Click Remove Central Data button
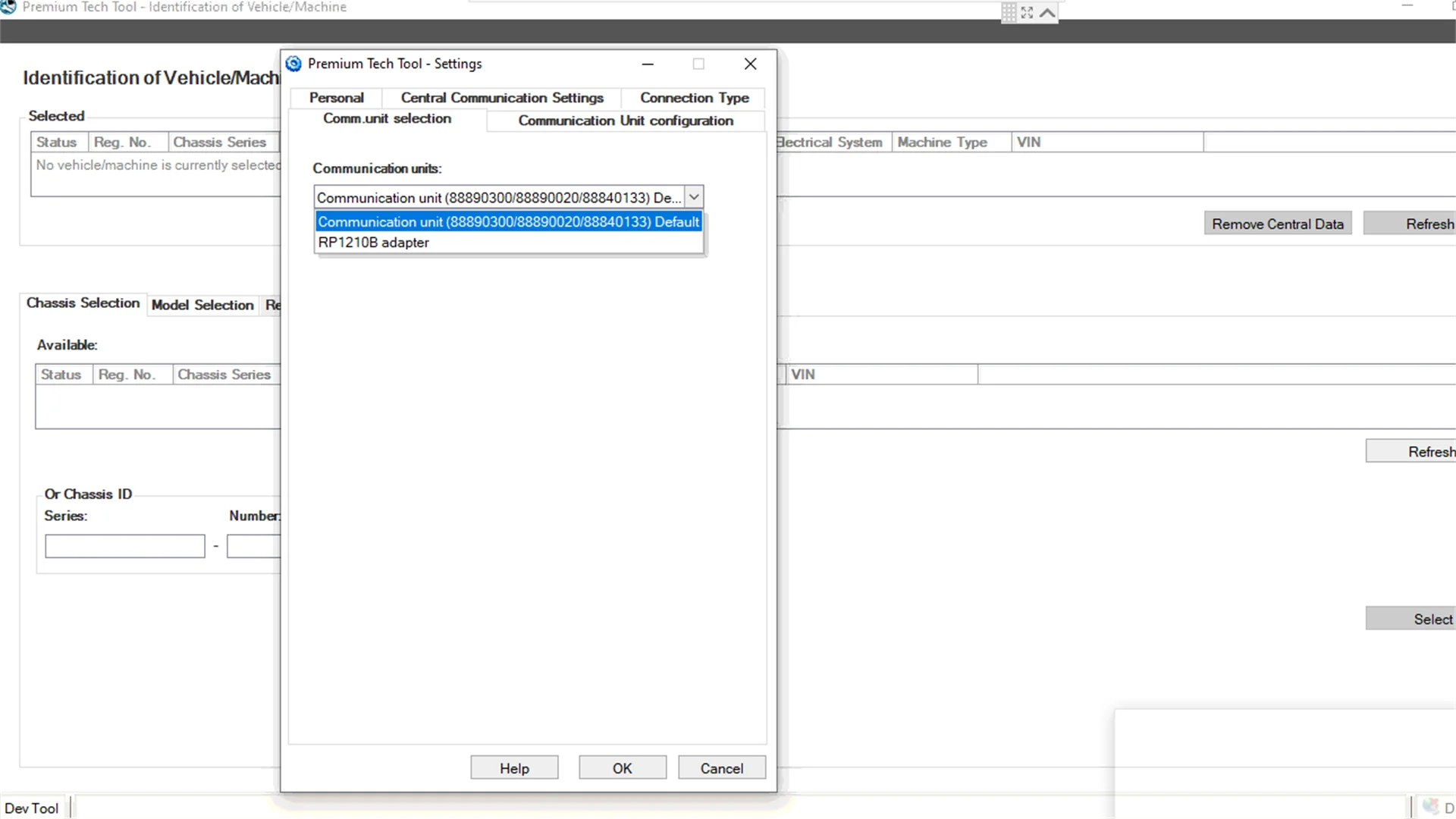The height and width of the screenshot is (819, 1456). [1278, 224]
